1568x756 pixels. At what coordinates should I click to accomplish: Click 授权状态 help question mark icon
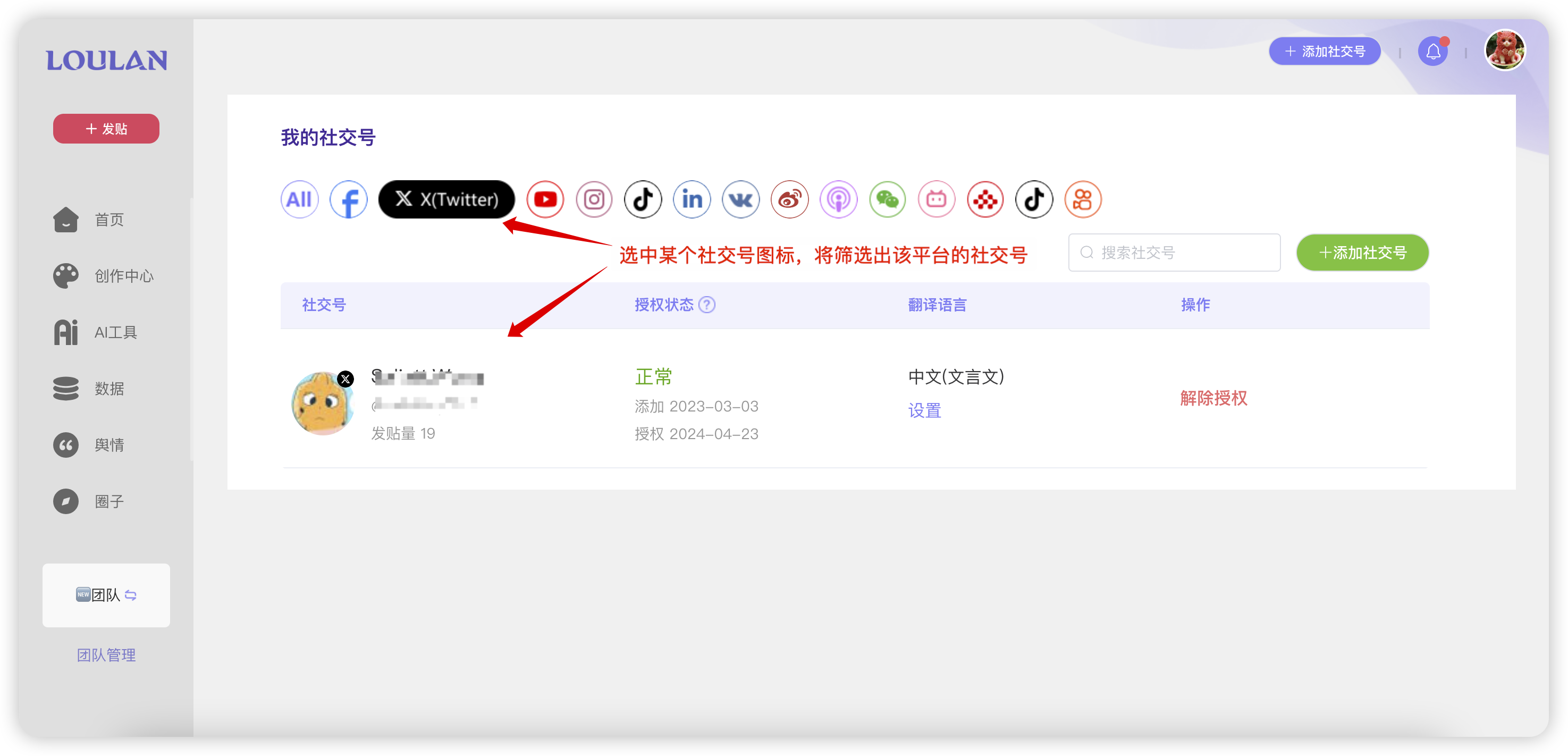click(707, 304)
